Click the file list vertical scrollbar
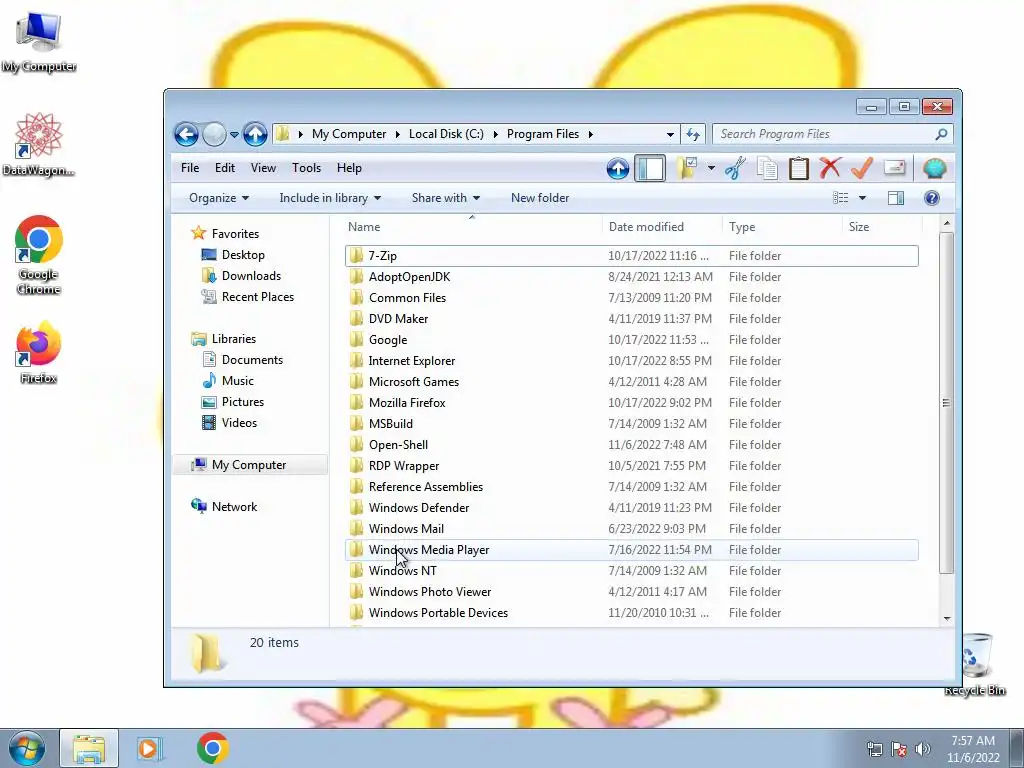1024x768 pixels. [x=946, y=403]
